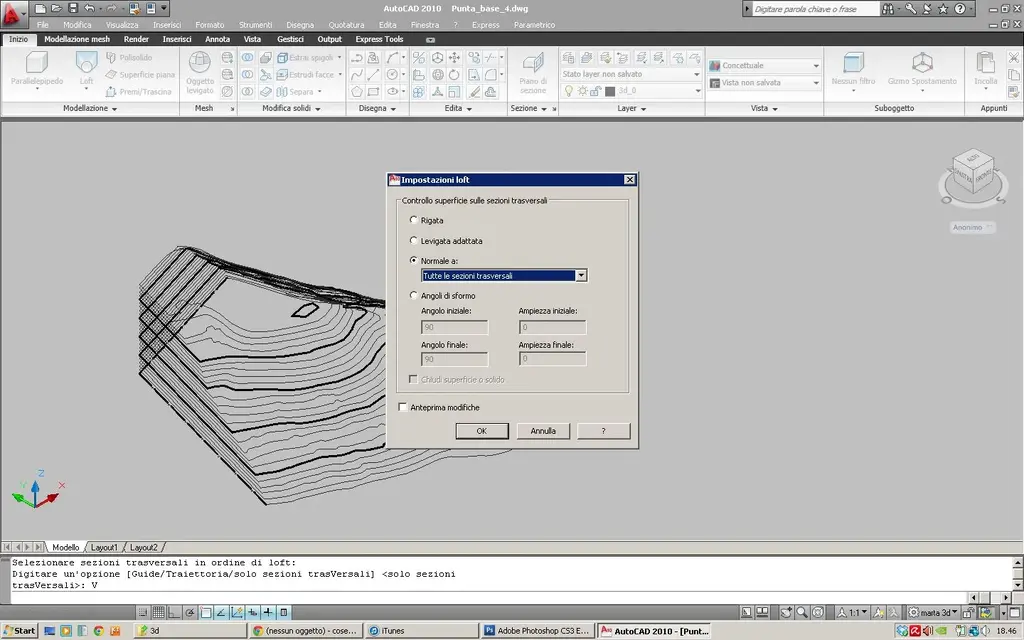Screen dimensions: 1024x640
Task: Click the Incolla paste tool
Action: (985, 69)
